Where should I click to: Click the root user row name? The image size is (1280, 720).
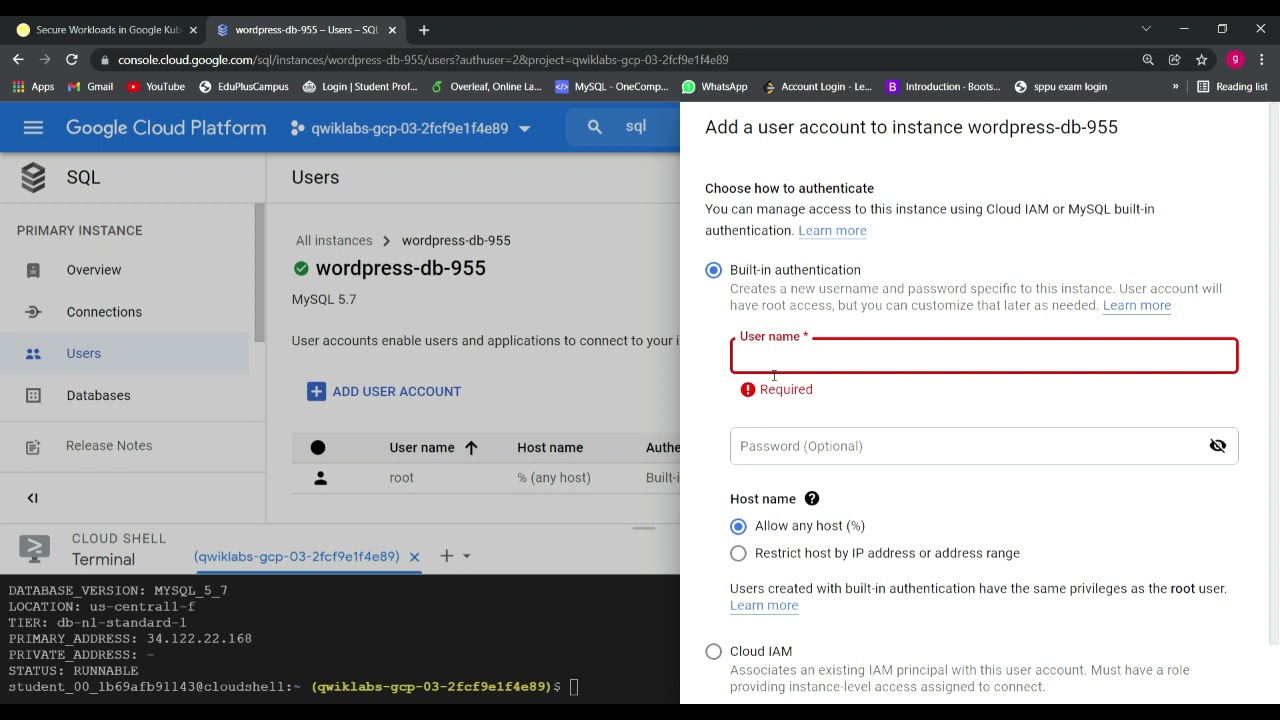[x=402, y=478]
